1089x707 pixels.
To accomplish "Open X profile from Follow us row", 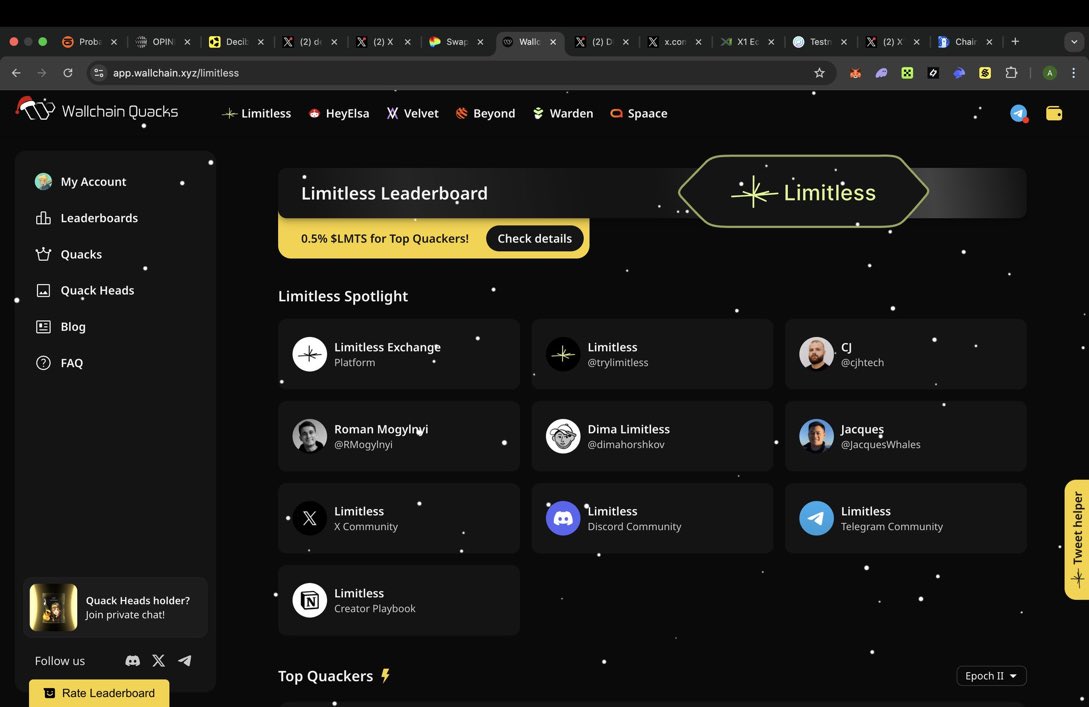I will pyautogui.click(x=158, y=660).
